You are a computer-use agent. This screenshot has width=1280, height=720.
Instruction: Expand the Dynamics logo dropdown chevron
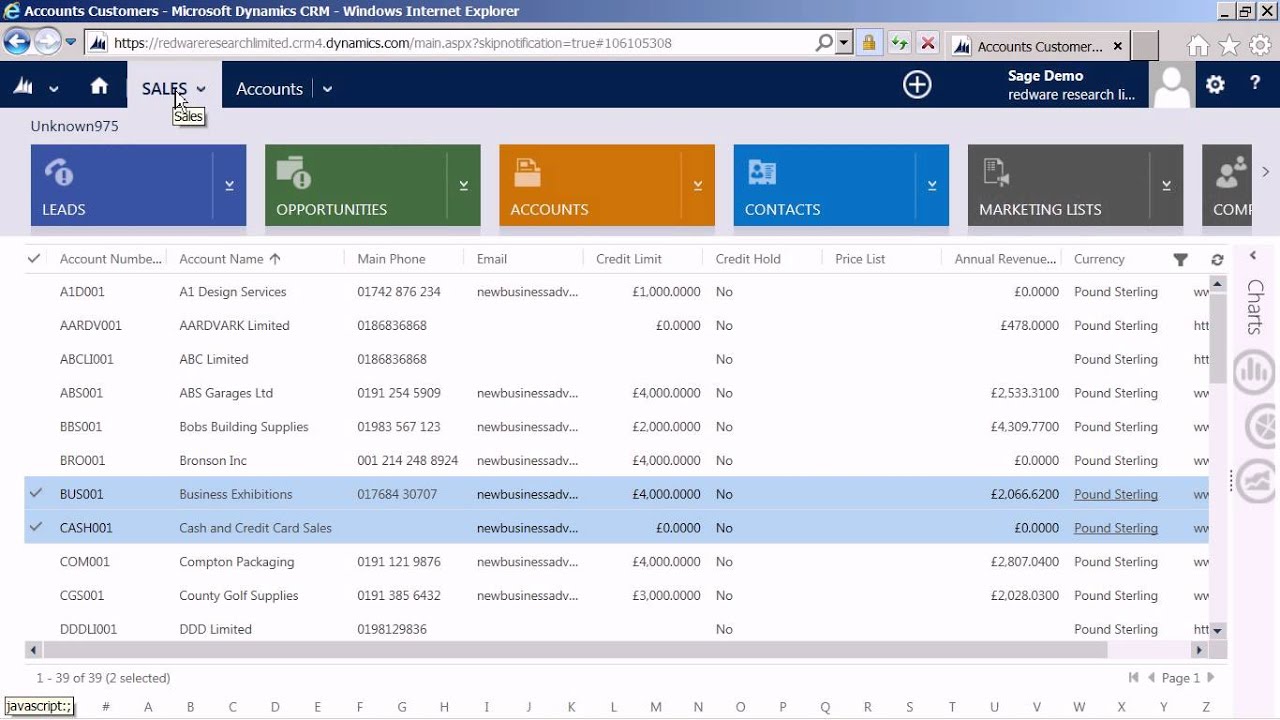pos(54,89)
